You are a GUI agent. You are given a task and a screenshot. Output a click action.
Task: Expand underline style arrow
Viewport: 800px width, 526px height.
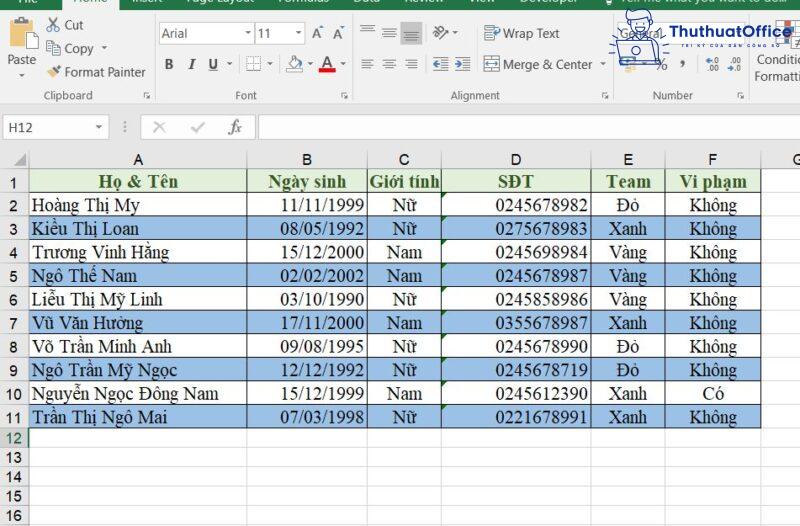230,64
